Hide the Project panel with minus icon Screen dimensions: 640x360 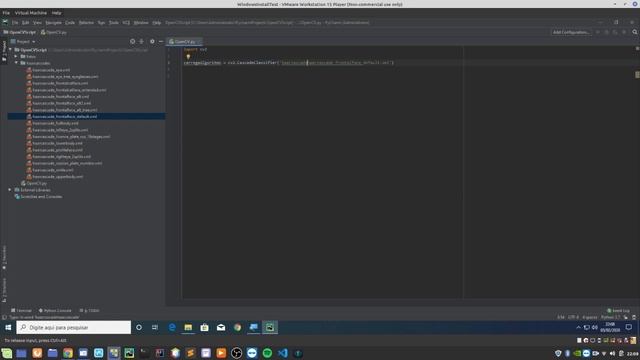pos(161,41)
